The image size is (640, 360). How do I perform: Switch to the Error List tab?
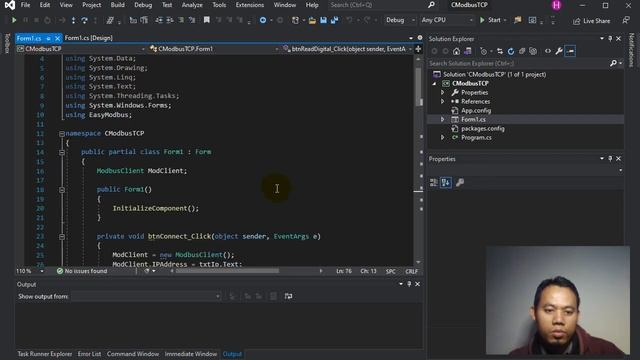tap(89, 354)
